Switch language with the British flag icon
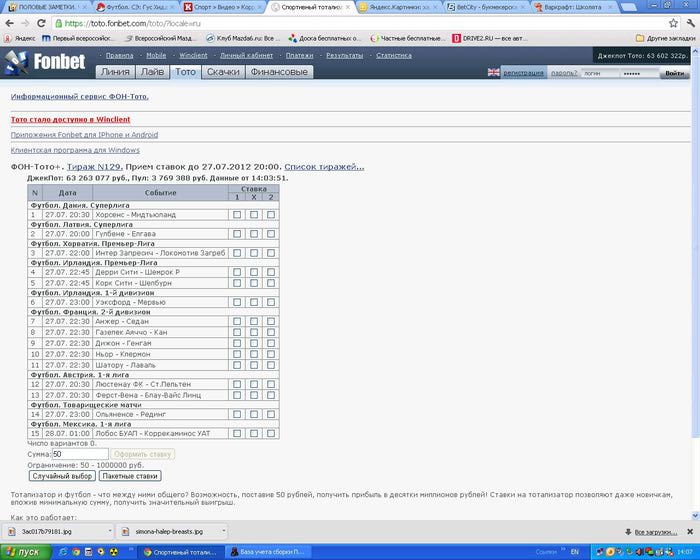700x560 pixels. tap(494, 72)
